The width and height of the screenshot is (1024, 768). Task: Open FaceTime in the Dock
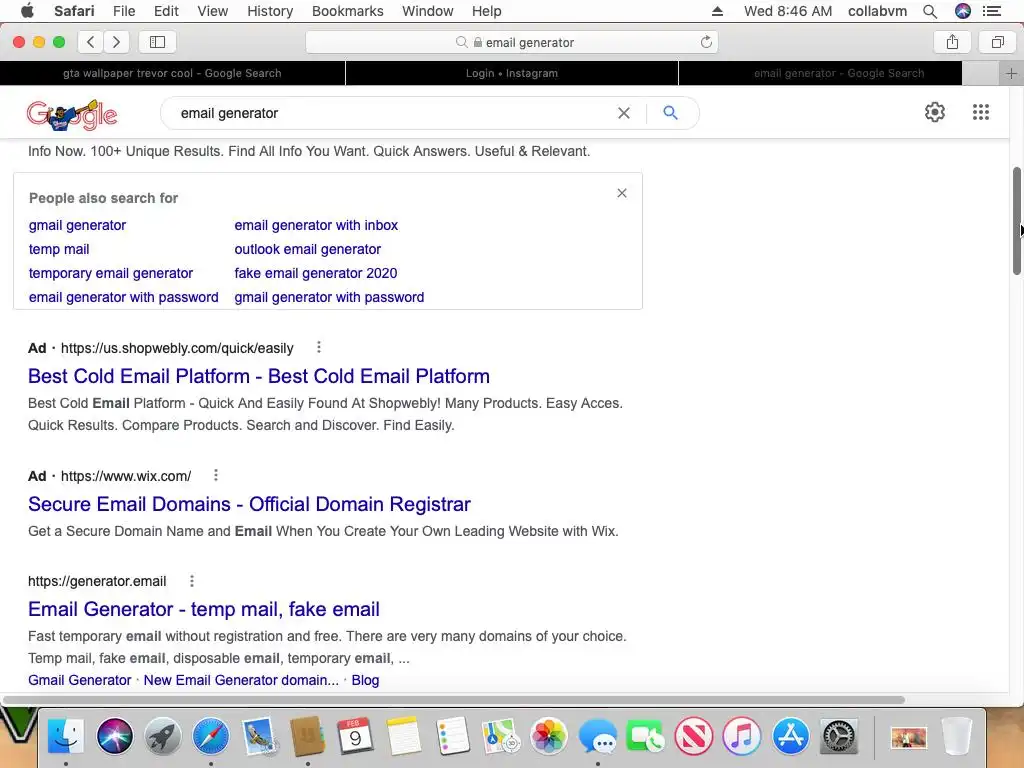(x=645, y=736)
